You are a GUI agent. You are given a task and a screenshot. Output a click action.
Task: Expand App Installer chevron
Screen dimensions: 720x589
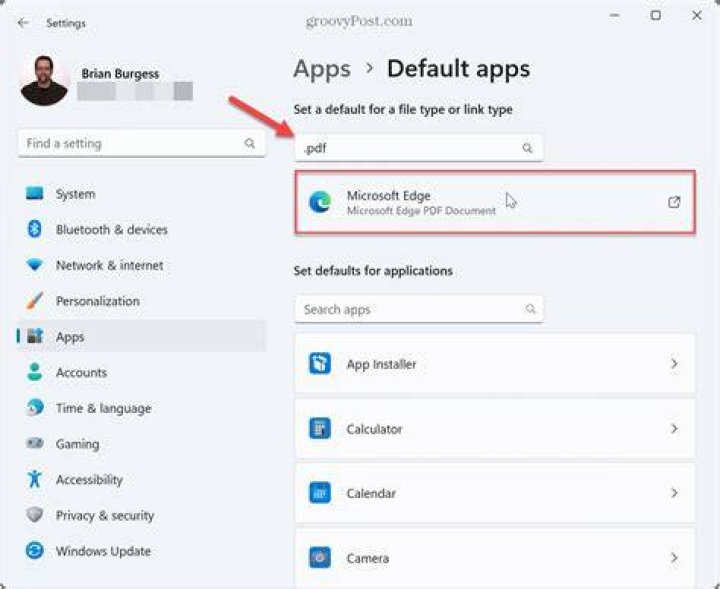pyautogui.click(x=674, y=364)
